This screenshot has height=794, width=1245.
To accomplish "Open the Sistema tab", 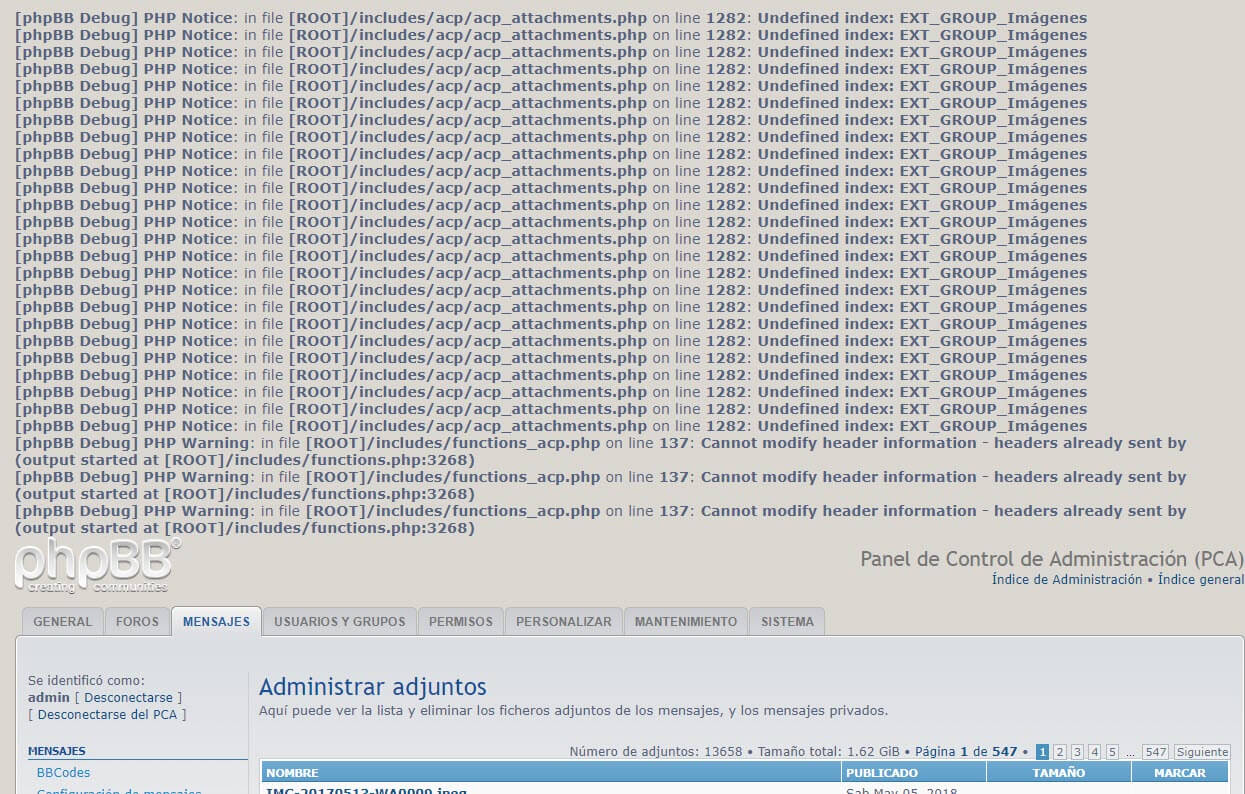I will [x=787, y=622].
